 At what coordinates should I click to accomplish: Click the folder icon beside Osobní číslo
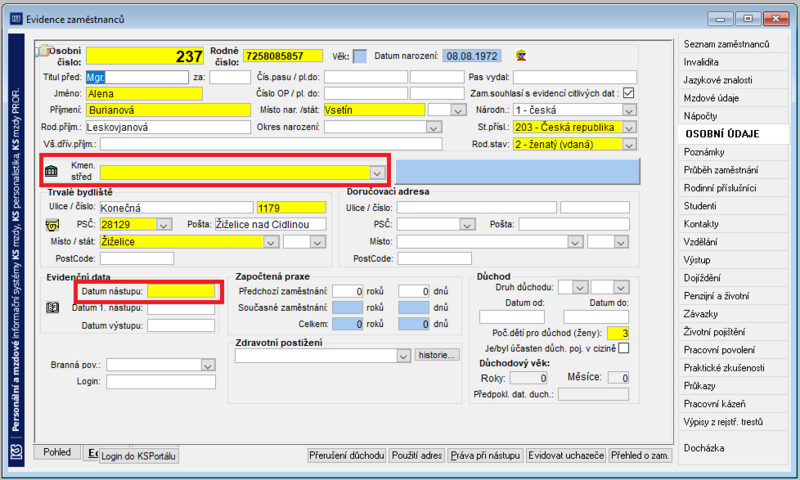(44, 50)
